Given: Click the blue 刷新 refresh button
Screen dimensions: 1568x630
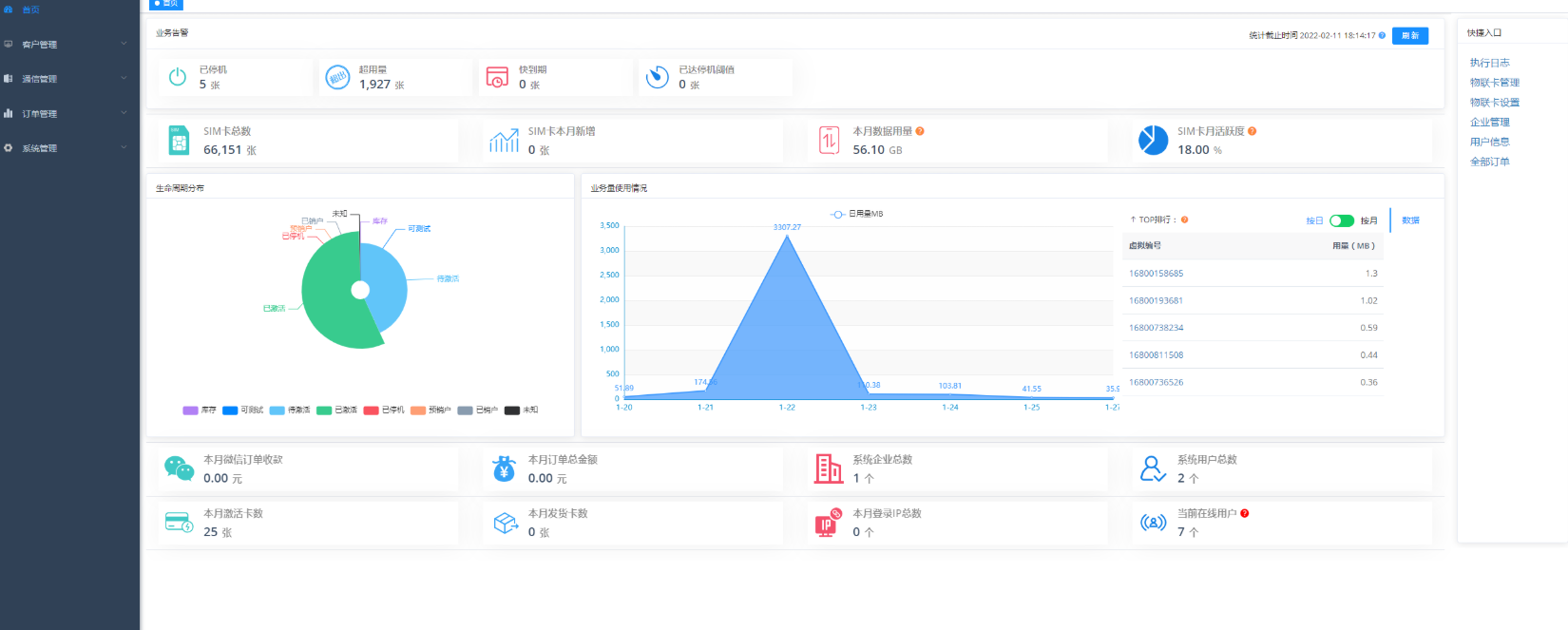Looking at the screenshot, I should click(x=1410, y=35).
